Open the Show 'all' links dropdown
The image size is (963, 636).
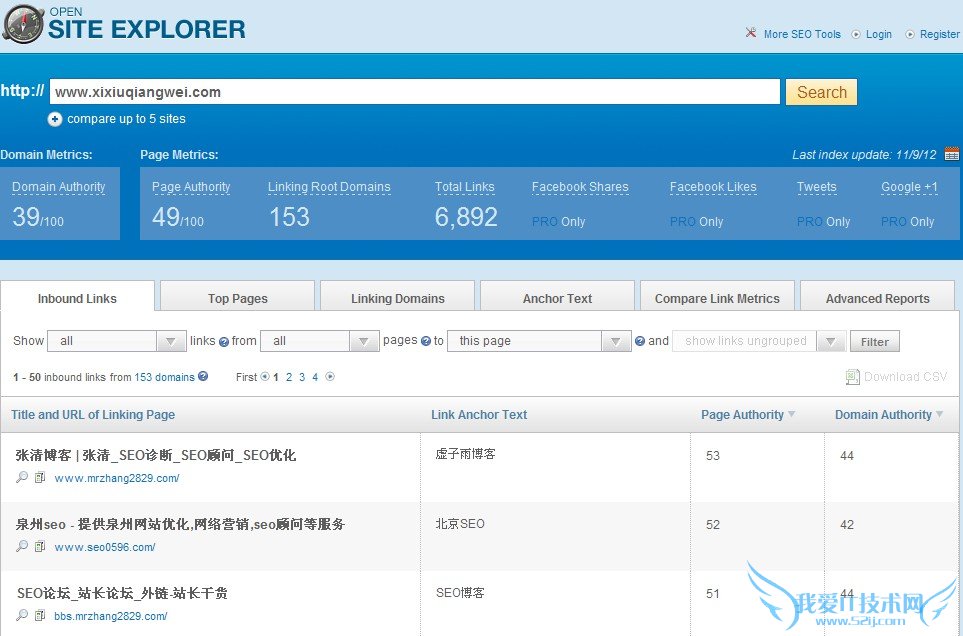tap(117, 341)
